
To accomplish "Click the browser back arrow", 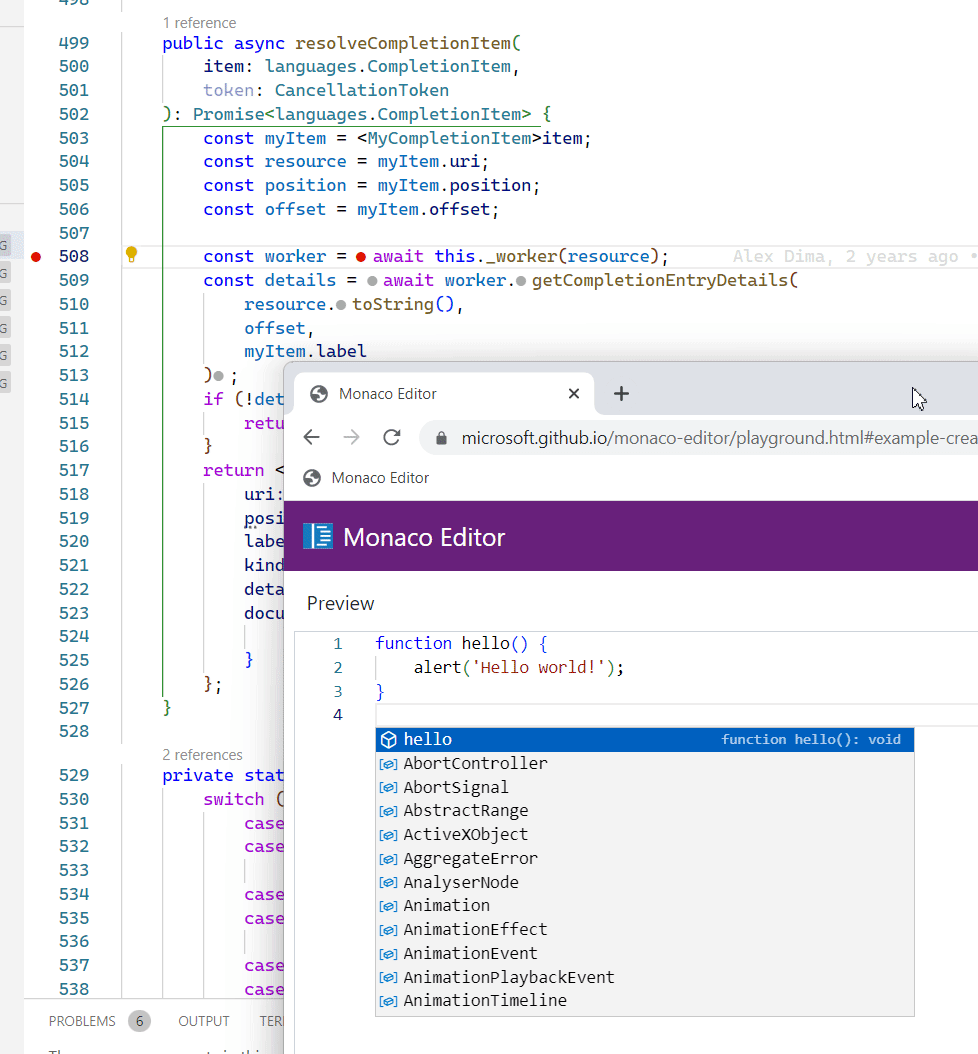I will click(x=311, y=437).
